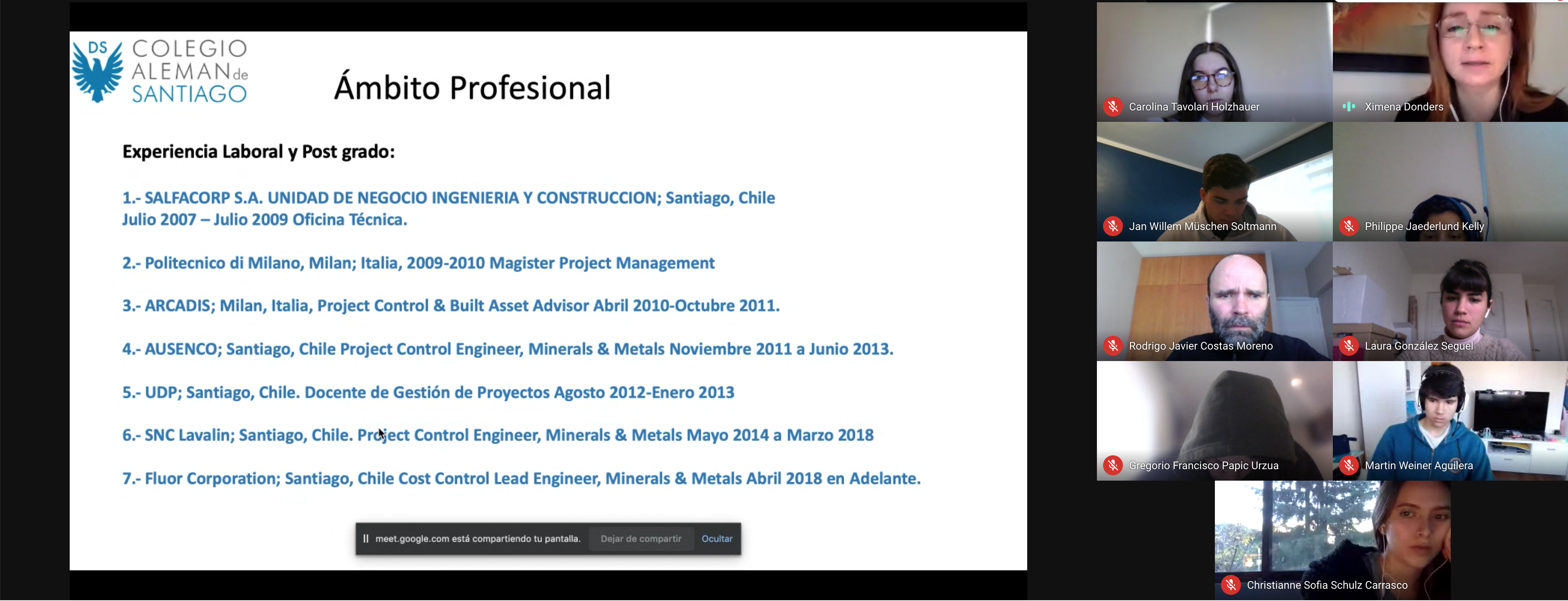Click the Politecnico di Milano Magister line
1568x601 pixels.
418,263
